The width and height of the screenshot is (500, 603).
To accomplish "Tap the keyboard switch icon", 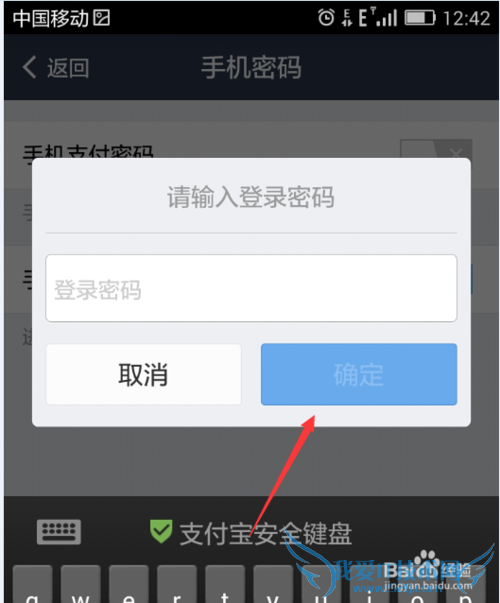I will [x=59, y=532].
